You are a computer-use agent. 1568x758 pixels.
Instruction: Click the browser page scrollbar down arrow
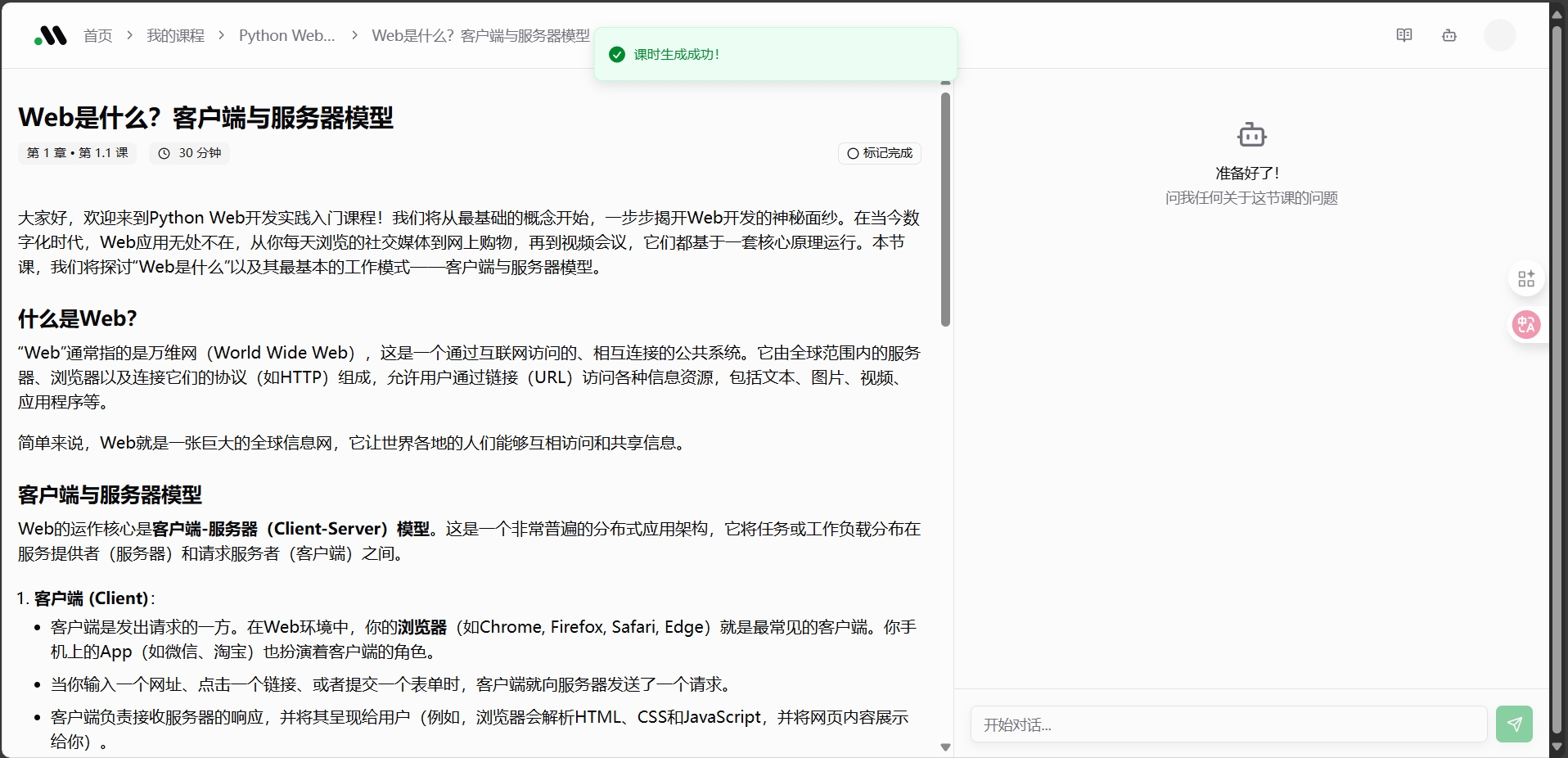coord(1557,748)
